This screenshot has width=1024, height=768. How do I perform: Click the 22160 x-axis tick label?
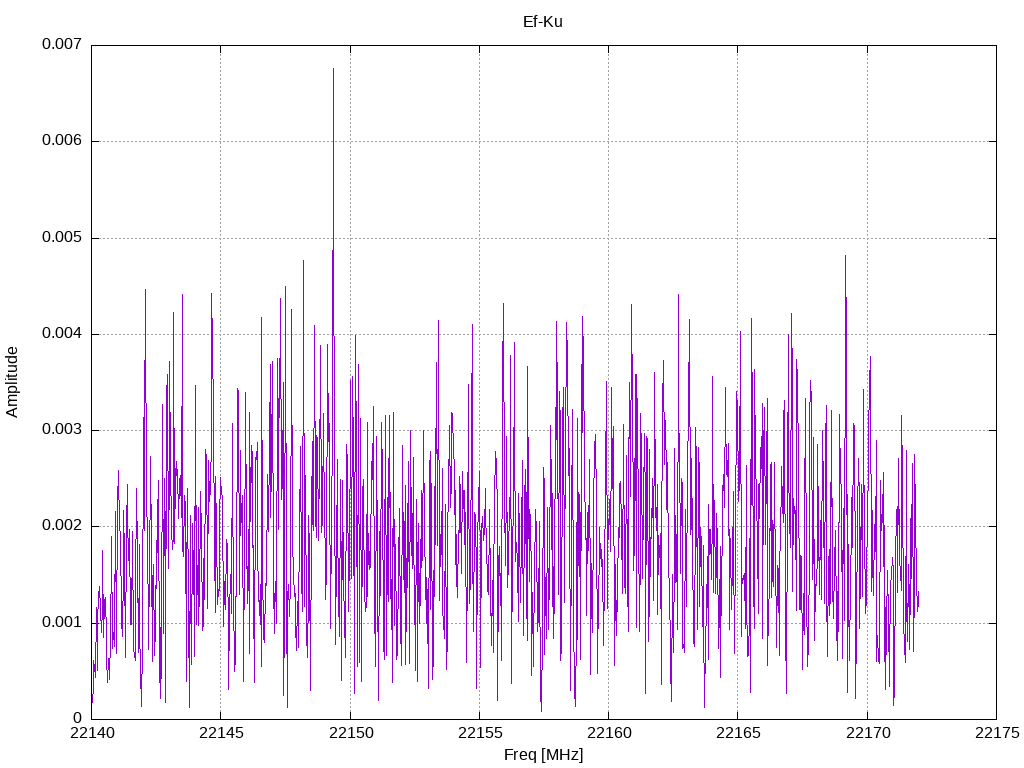pos(609,733)
